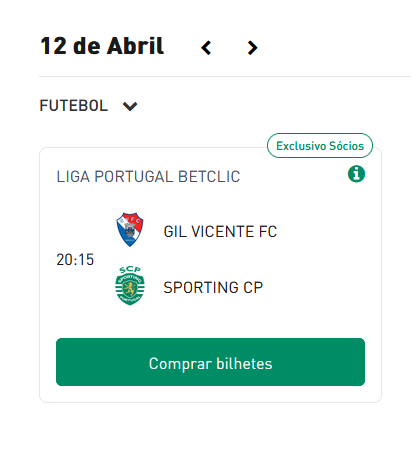Advance to the next day with right arrow
The width and height of the screenshot is (411, 454).
tap(252, 48)
